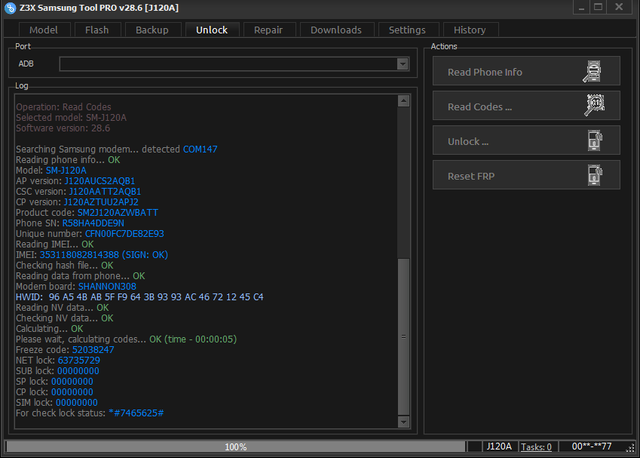Click the unique number CFN00FC7DE82E93

tap(124, 234)
